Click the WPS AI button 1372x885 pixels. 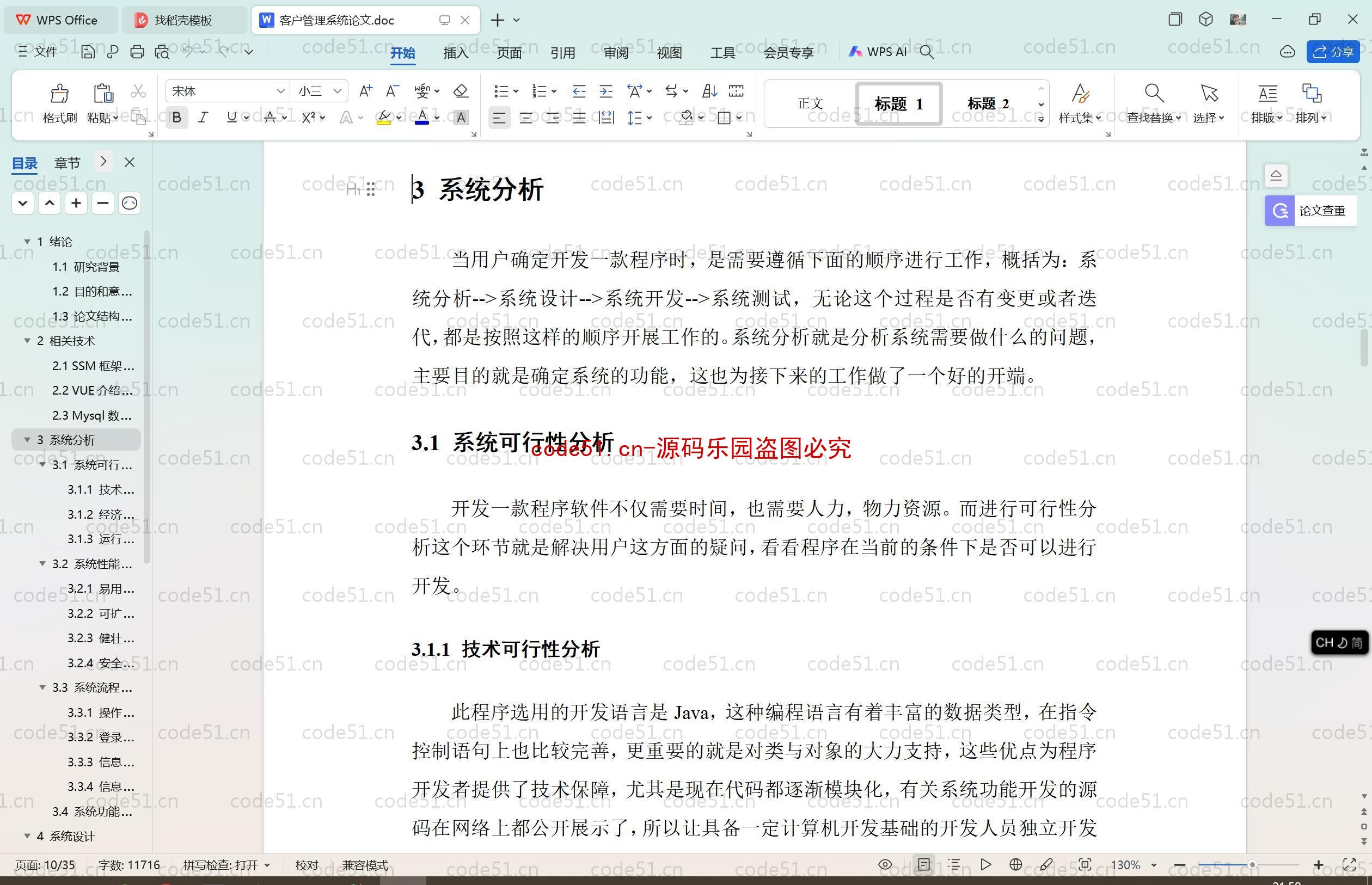[878, 52]
